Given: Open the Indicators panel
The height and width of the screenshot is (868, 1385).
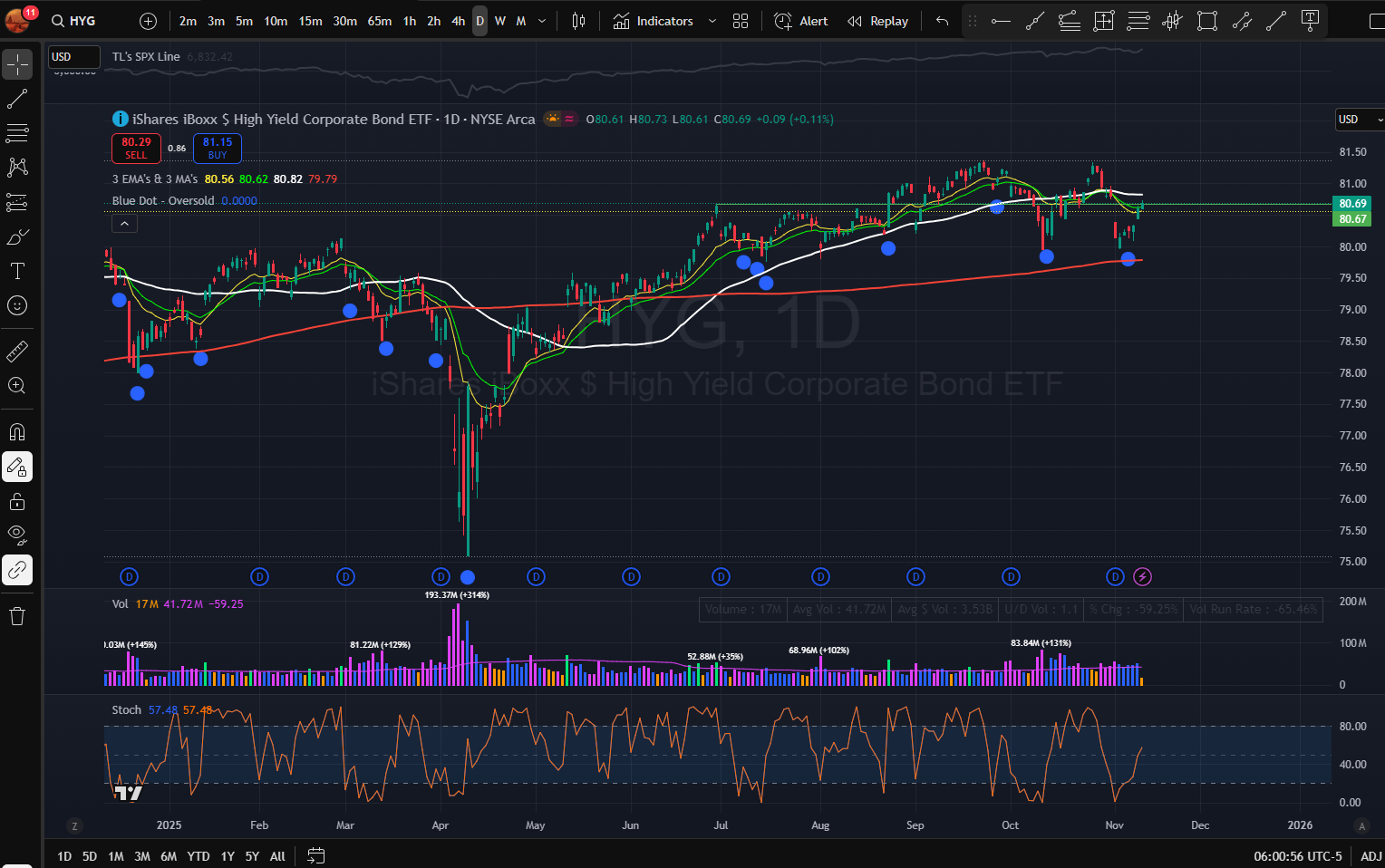Looking at the screenshot, I should [x=653, y=21].
